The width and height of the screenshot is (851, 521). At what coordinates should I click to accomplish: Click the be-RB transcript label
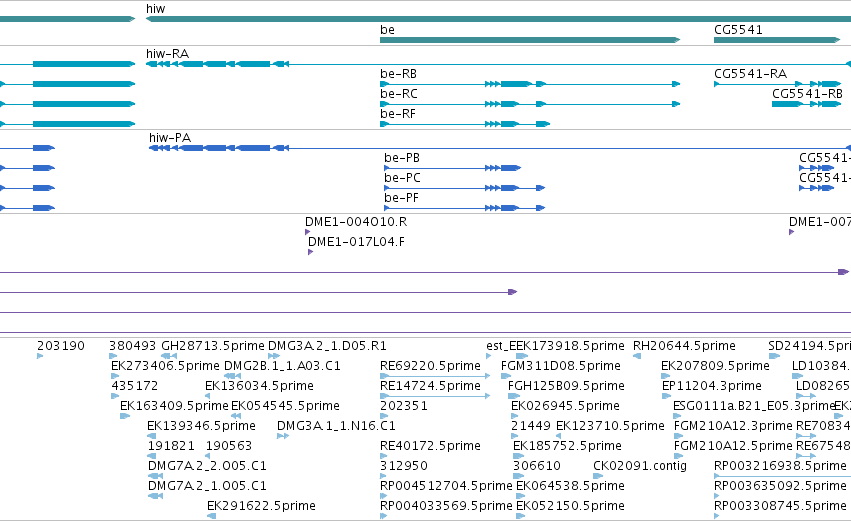tap(398, 74)
